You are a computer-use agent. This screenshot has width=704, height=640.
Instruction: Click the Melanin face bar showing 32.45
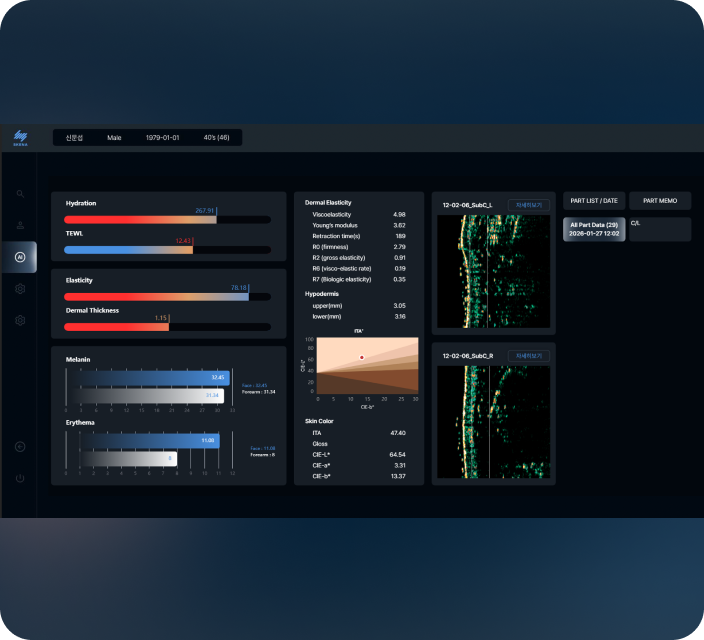coord(150,378)
